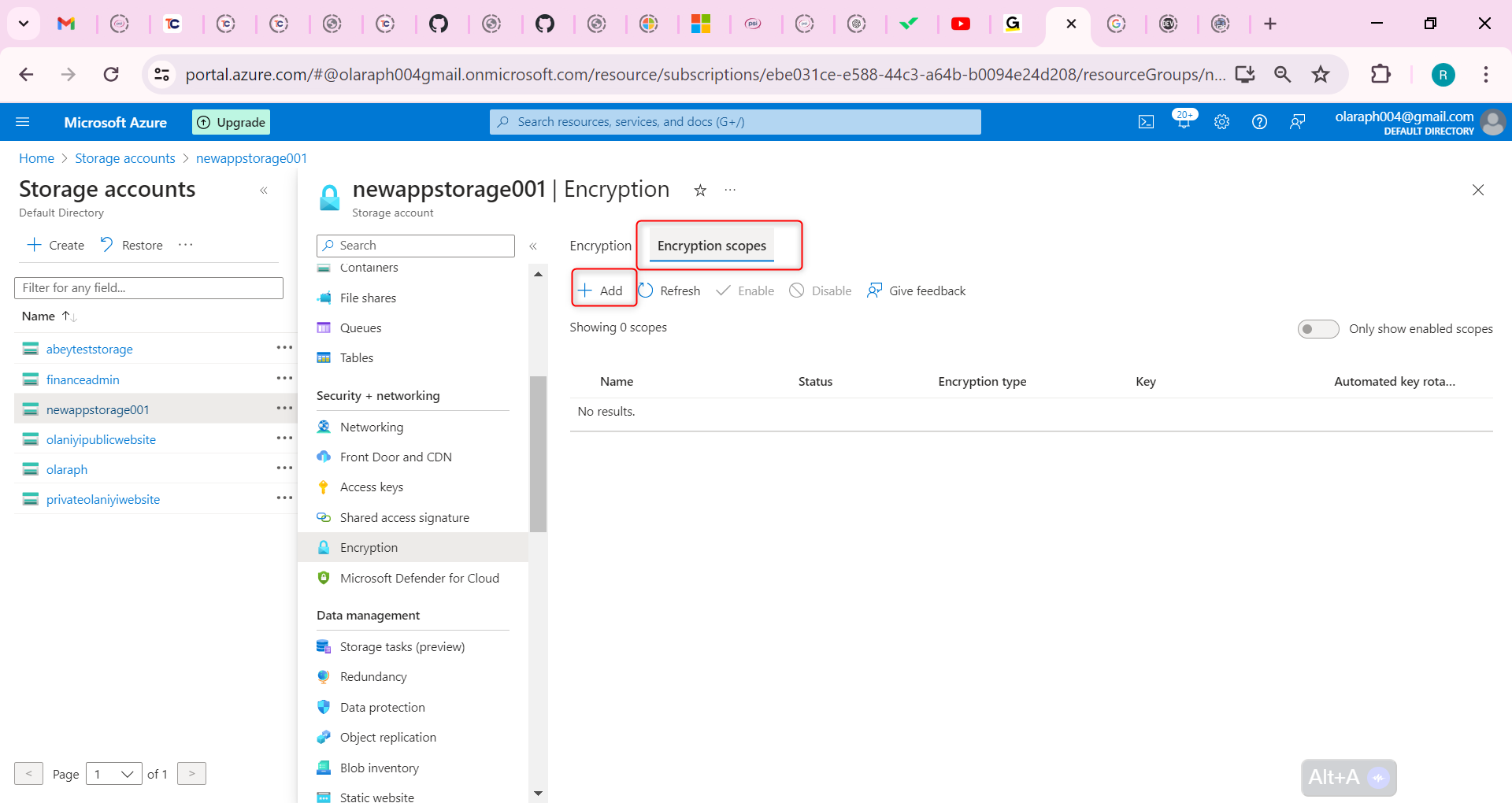Screen dimensions: 1512x803
Task: Collapse the resource menu sidebar
Action: (533, 246)
